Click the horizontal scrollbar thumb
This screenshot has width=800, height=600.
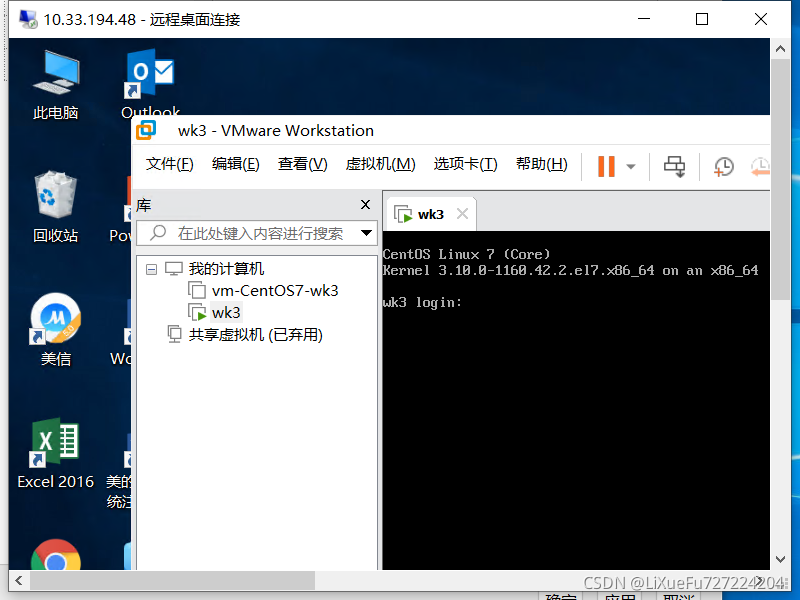[172, 581]
